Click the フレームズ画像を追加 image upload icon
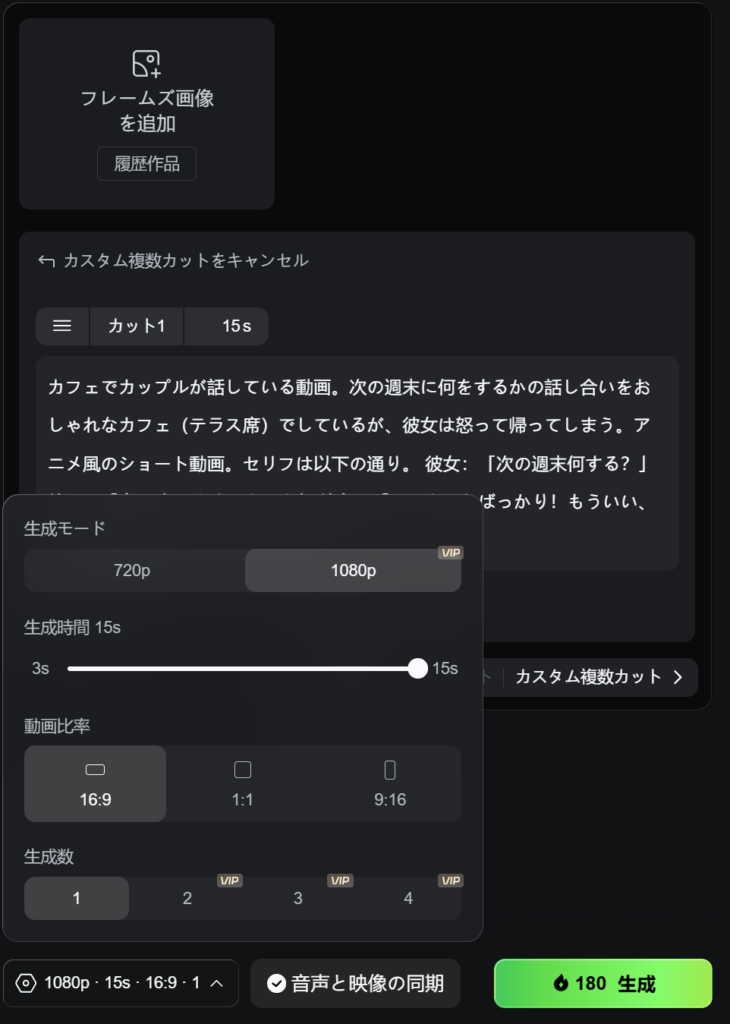Image resolution: width=730 pixels, height=1024 pixels. (x=146, y=62)
